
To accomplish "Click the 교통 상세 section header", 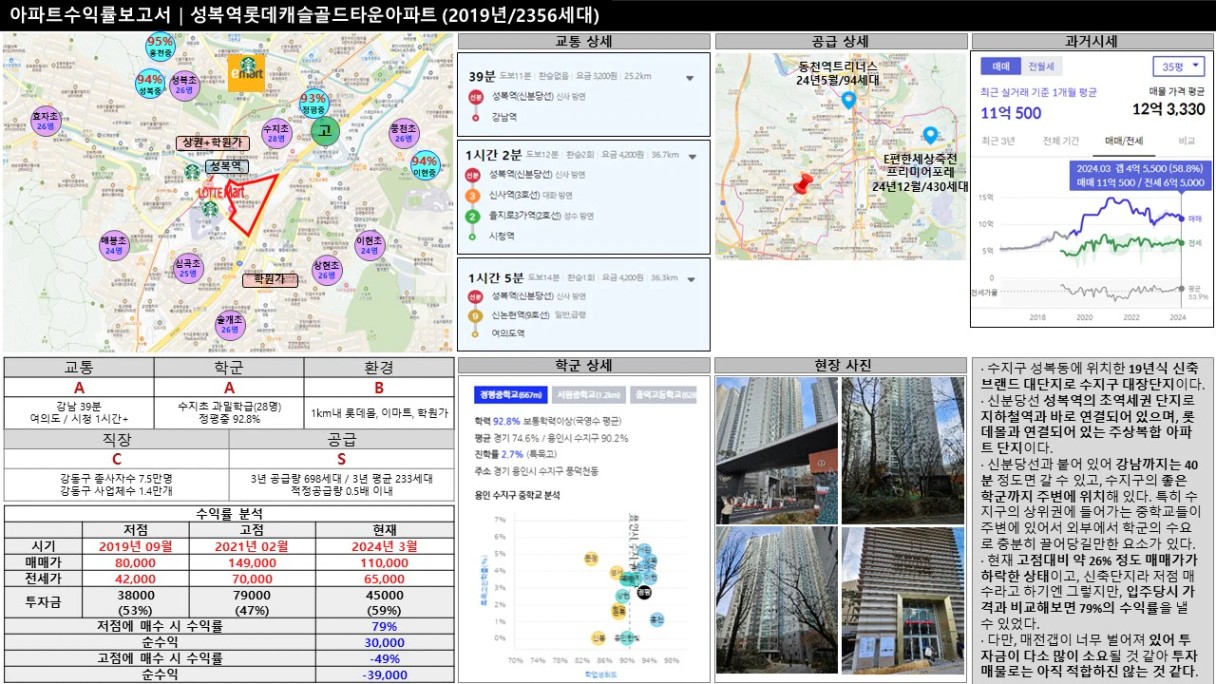I will pyautogui.click(x=584, y=42).
